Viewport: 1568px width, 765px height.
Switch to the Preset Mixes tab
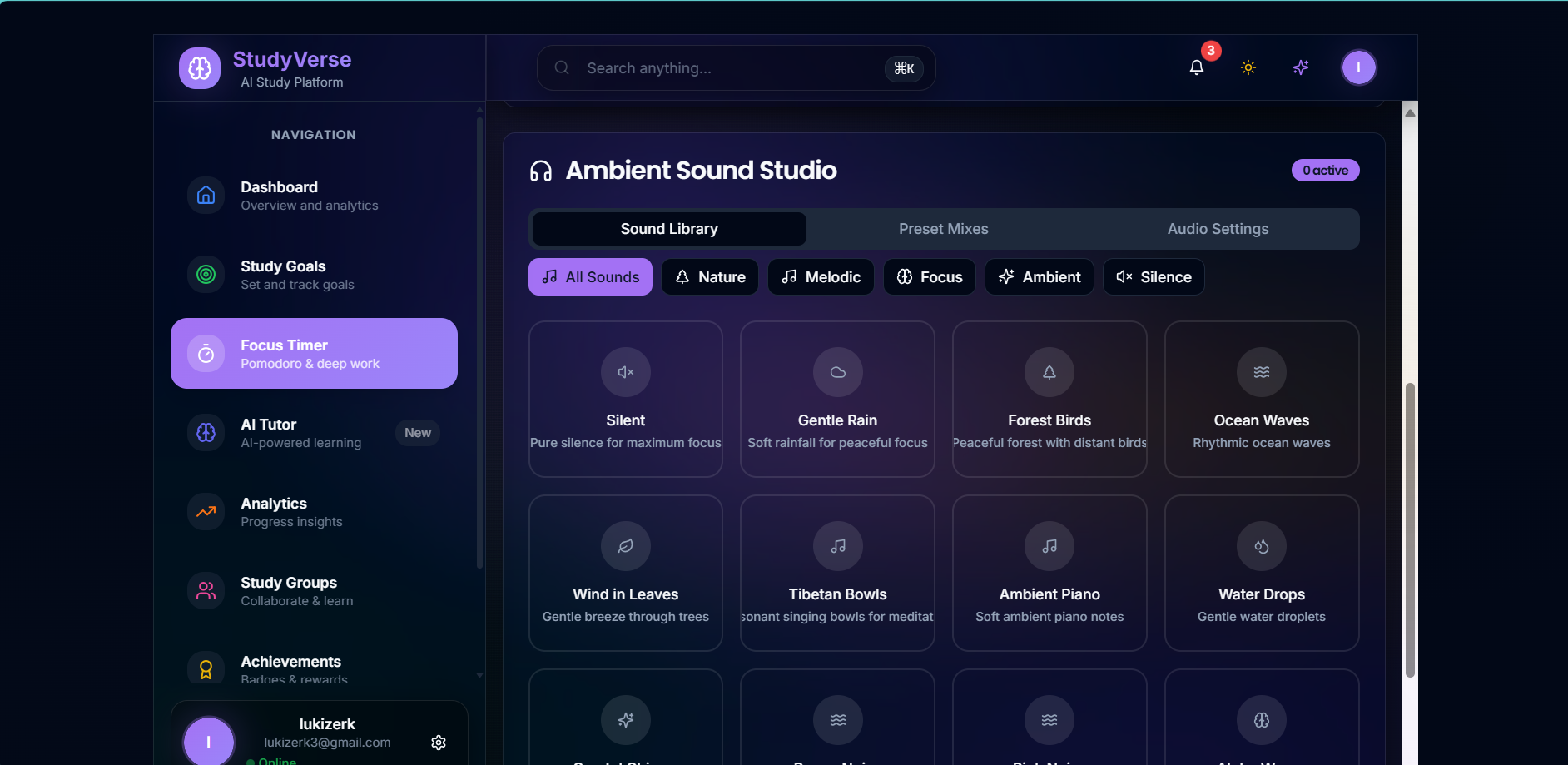pyautogui.click(x=942, y=228)
